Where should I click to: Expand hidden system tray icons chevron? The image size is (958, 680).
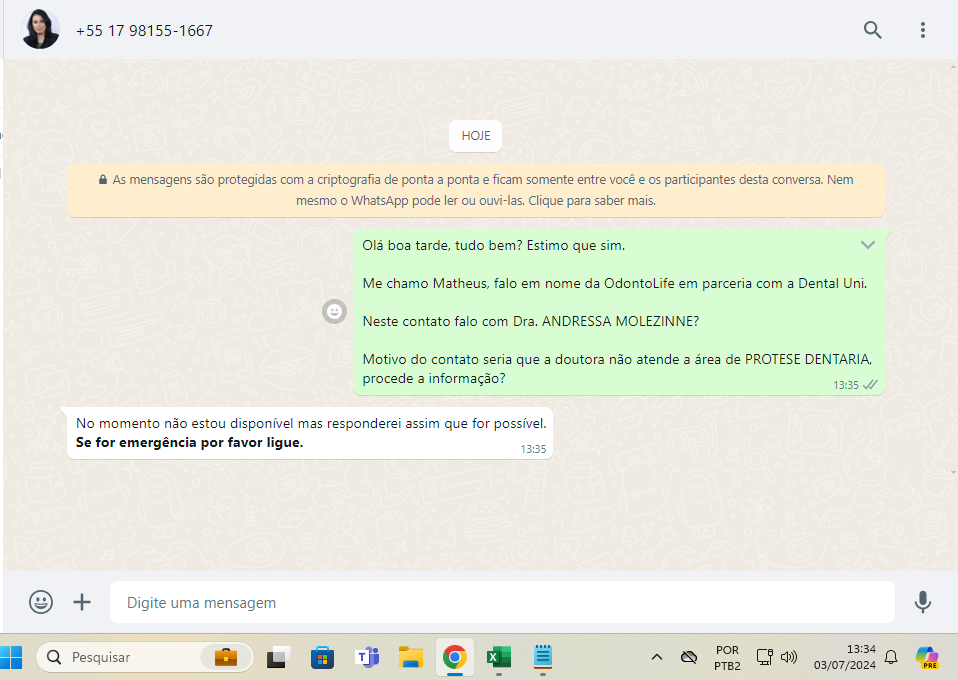(656, 657)
